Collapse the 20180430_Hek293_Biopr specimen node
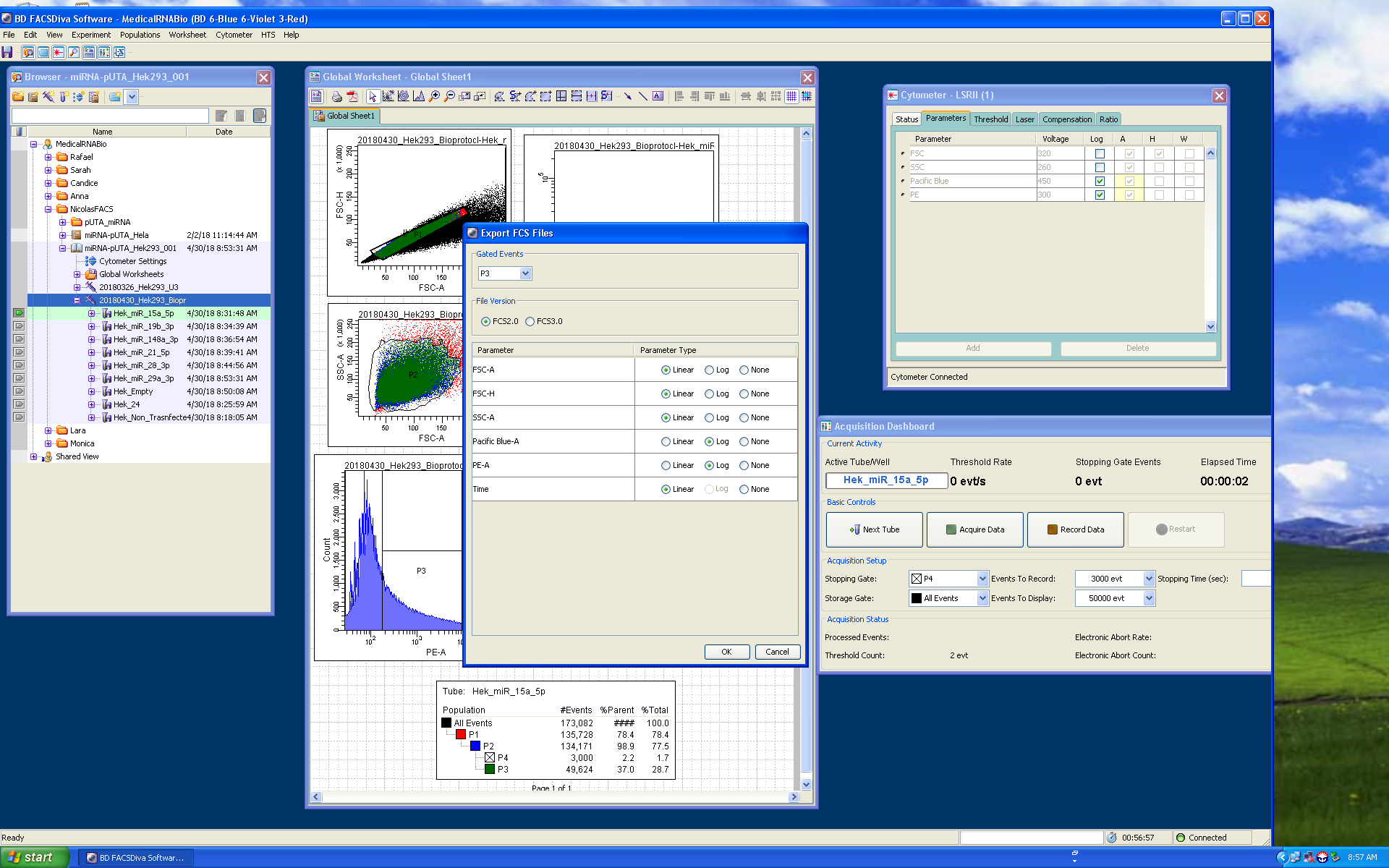Image resolution: width=1389 pixels, height=868 pixels. [x=77, y=300]
